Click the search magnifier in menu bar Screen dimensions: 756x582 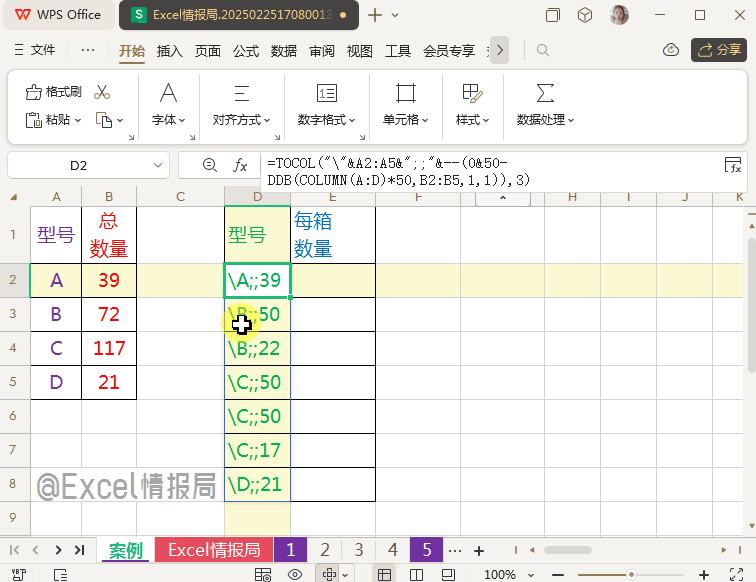pos(543,50)
